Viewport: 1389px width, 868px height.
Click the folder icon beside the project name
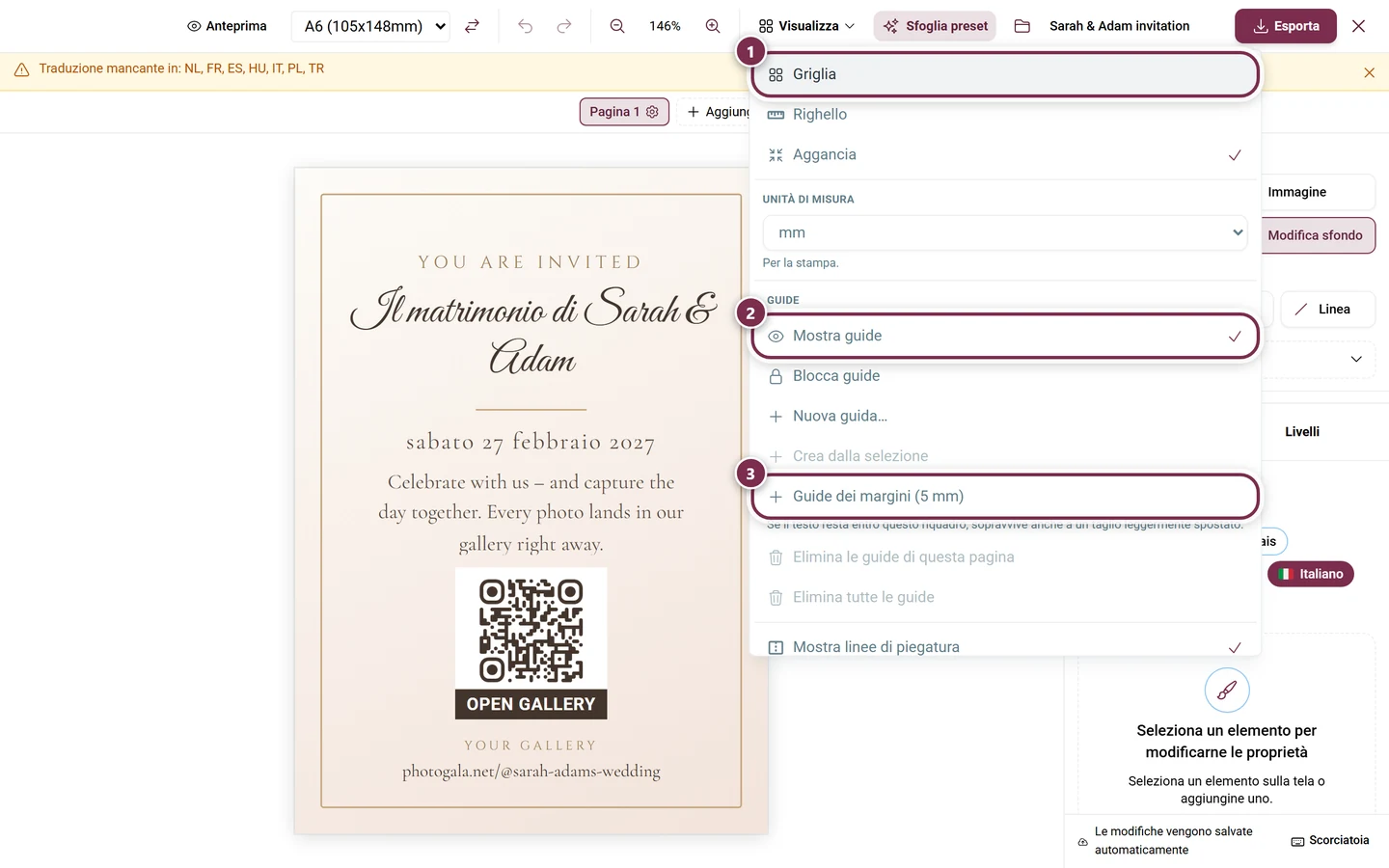point(1022,26)
